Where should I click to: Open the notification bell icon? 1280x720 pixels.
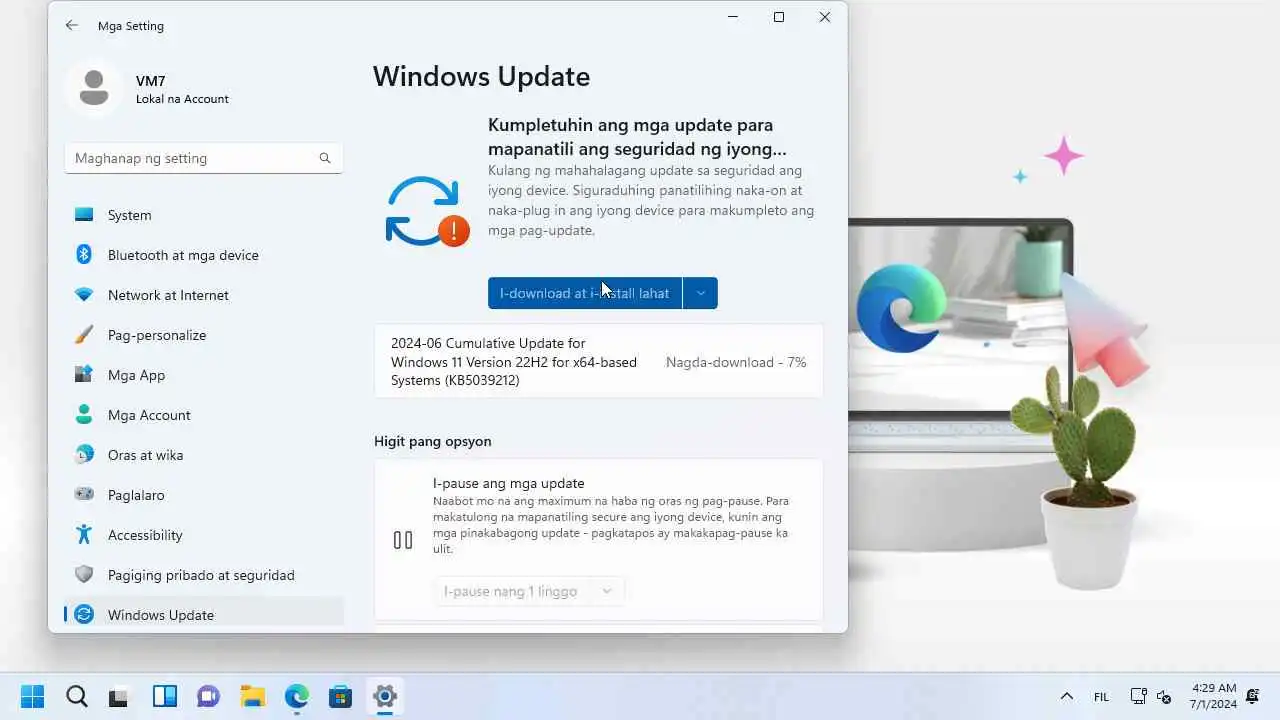pyautogui.click(x=1252, y=696)
